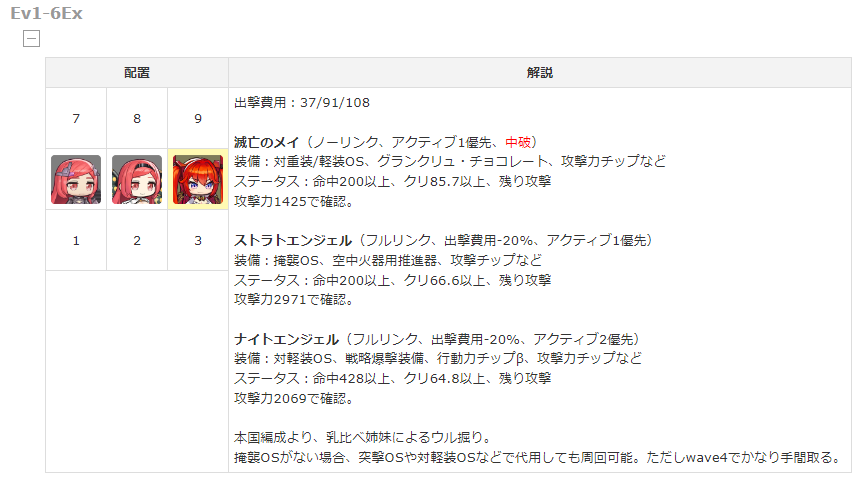Select the red twin-tail character on yellow background
The width and height of the screenshot is (857, 479).
(x=198, y=179)
